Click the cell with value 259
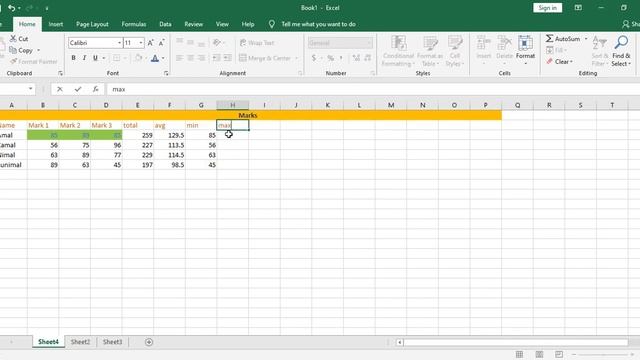Screen dimensions: 640x360 tap(138, 135)
